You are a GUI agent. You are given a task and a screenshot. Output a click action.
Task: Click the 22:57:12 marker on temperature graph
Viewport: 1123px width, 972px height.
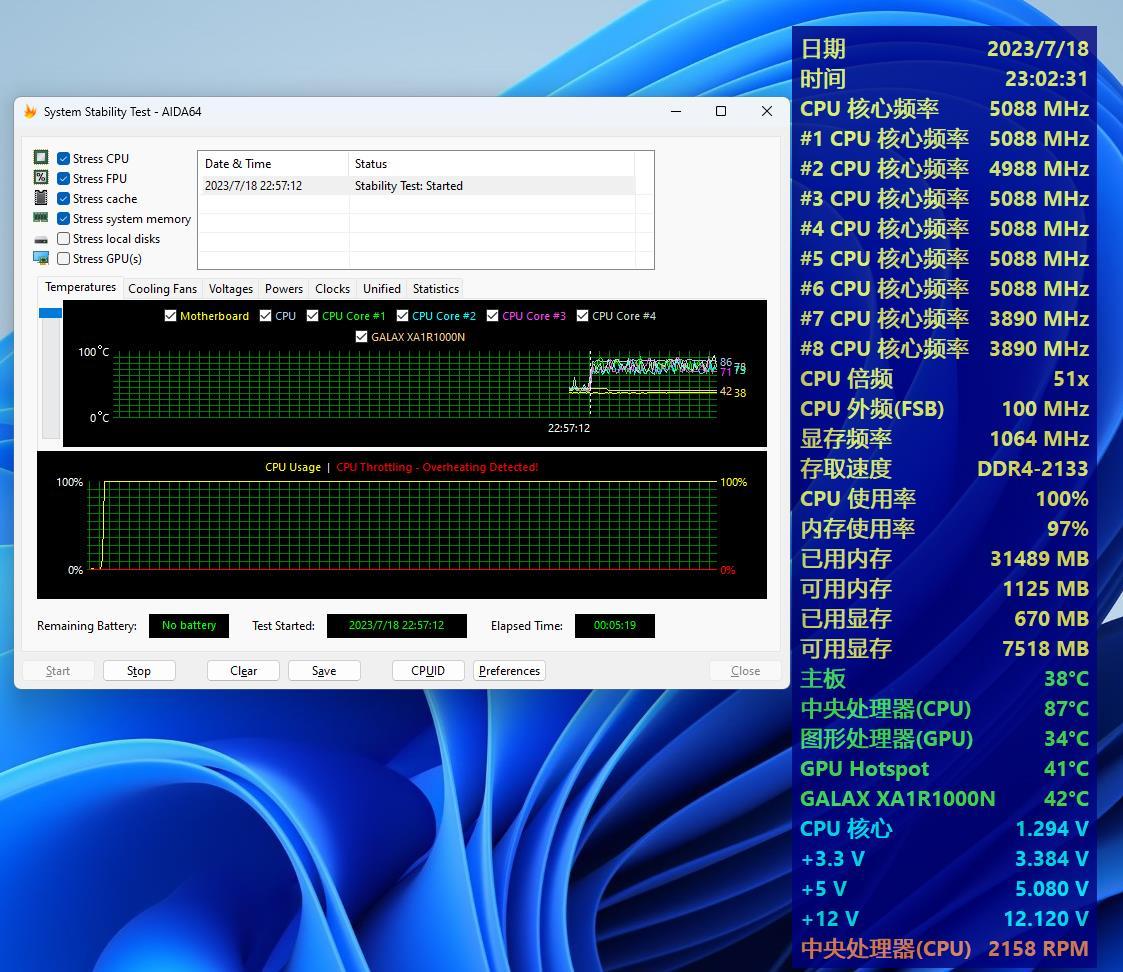coord(569,428)
